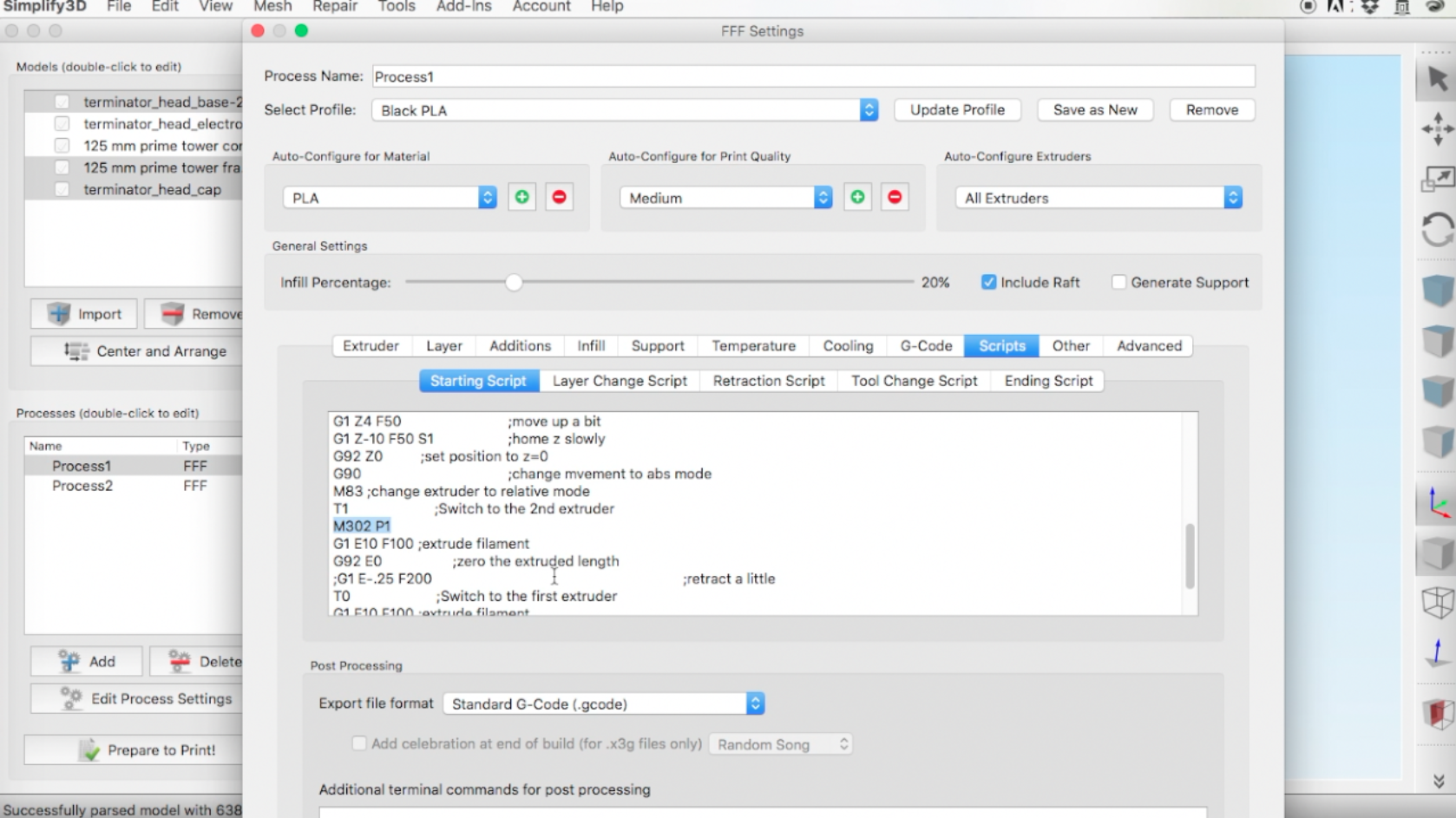Toggle checkbox for terminator_head_electro model
The image size is (1456, 818).
[62, 124]
